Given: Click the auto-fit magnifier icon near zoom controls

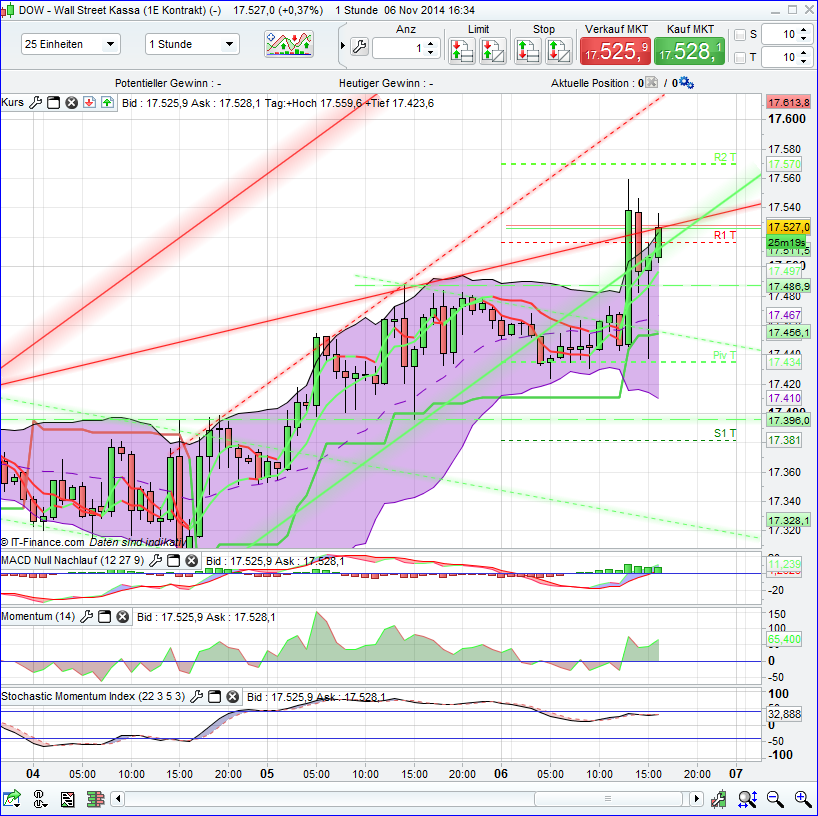Looking at the screenshot, I should [x=748, y=799].
